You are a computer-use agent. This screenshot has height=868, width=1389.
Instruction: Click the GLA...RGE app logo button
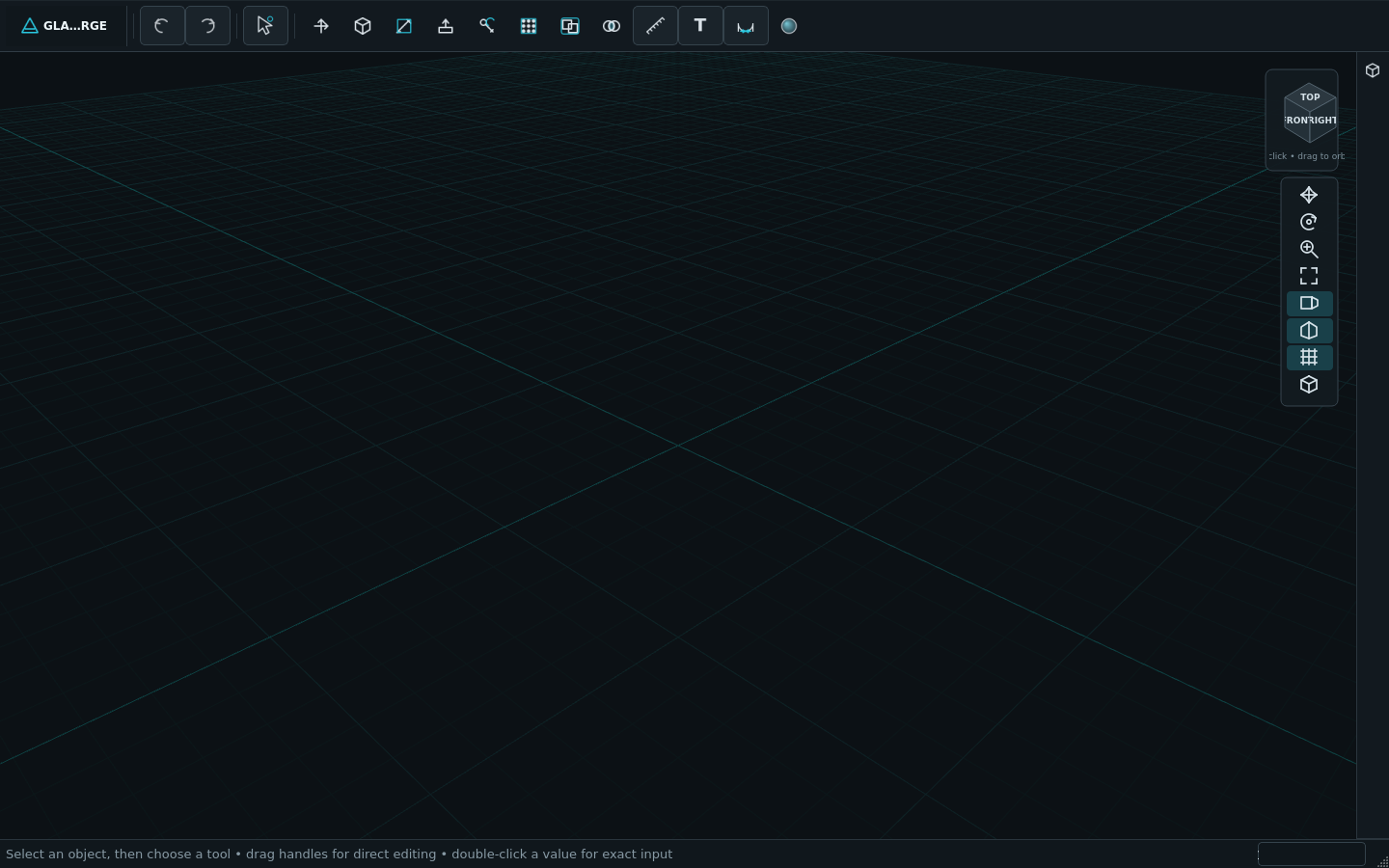click(x=65, y=26)
